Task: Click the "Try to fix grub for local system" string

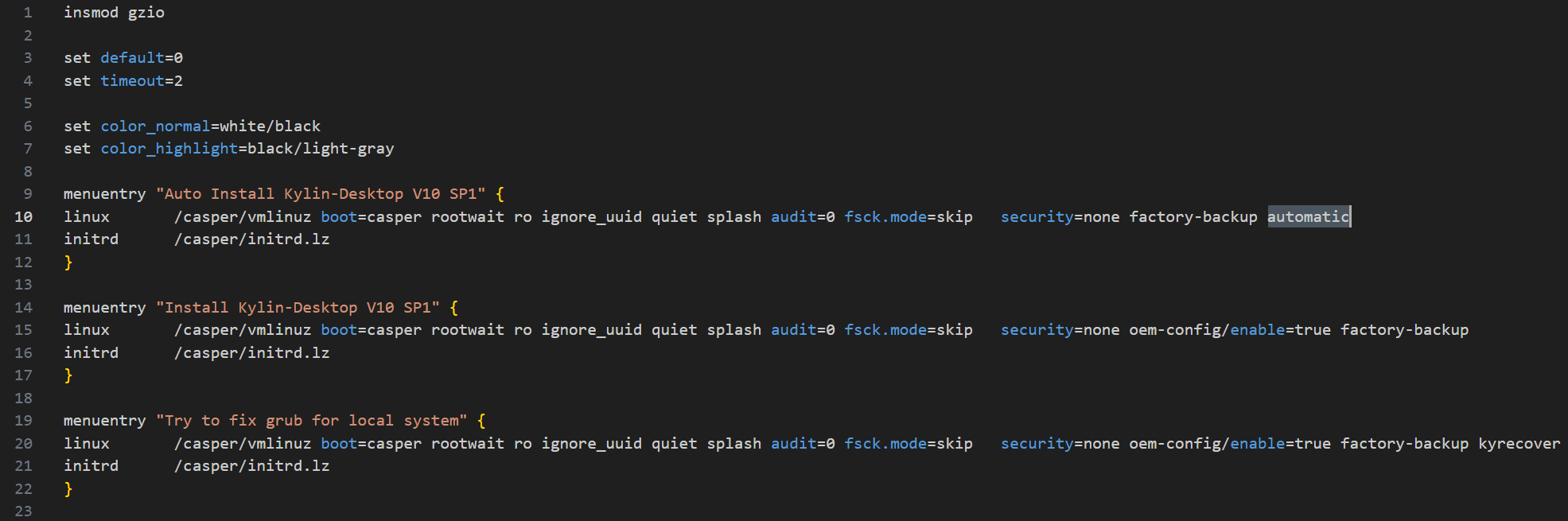Action: 312,421
